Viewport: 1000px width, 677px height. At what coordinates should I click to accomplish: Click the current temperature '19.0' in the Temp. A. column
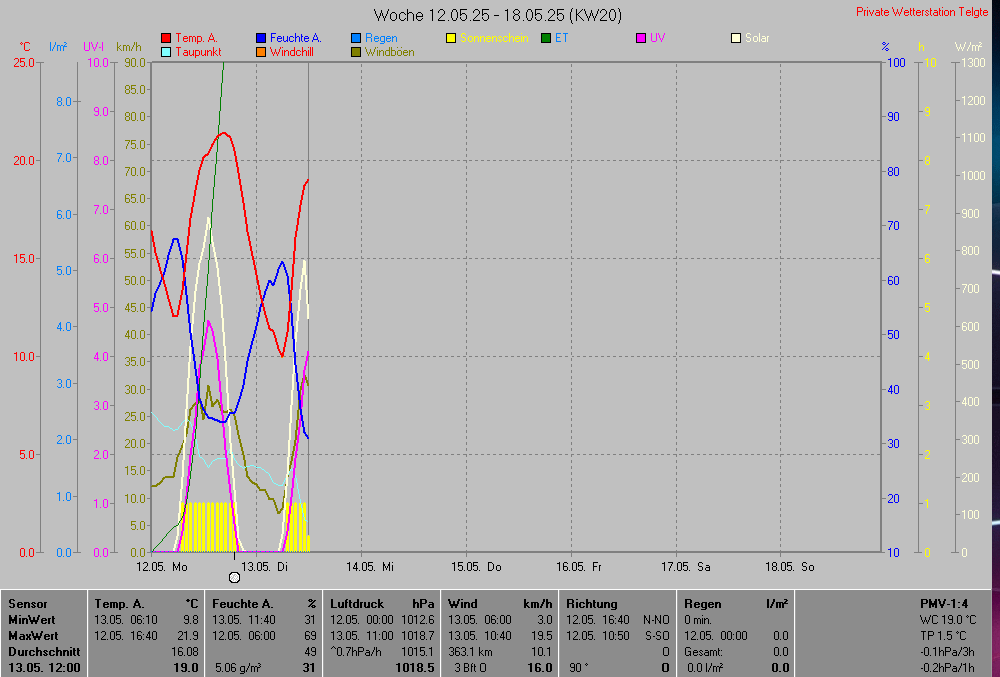186,668
